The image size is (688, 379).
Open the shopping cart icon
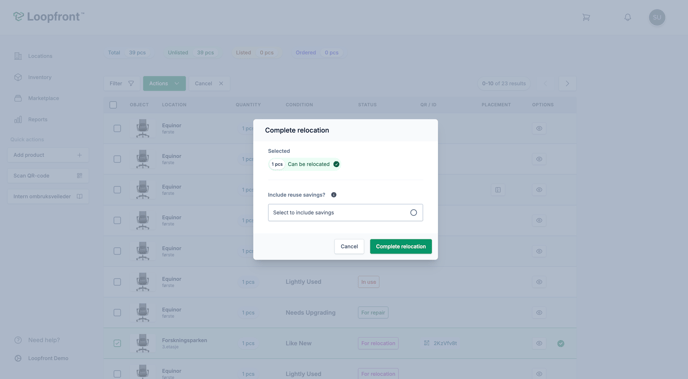586,18
